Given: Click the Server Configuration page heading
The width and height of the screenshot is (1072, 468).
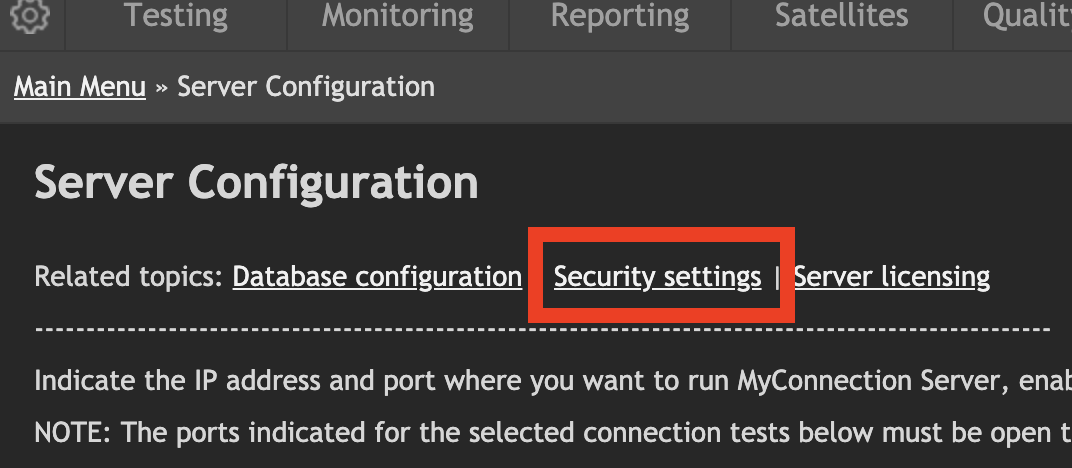Looking at the screenshot, I should coord(256,183).
